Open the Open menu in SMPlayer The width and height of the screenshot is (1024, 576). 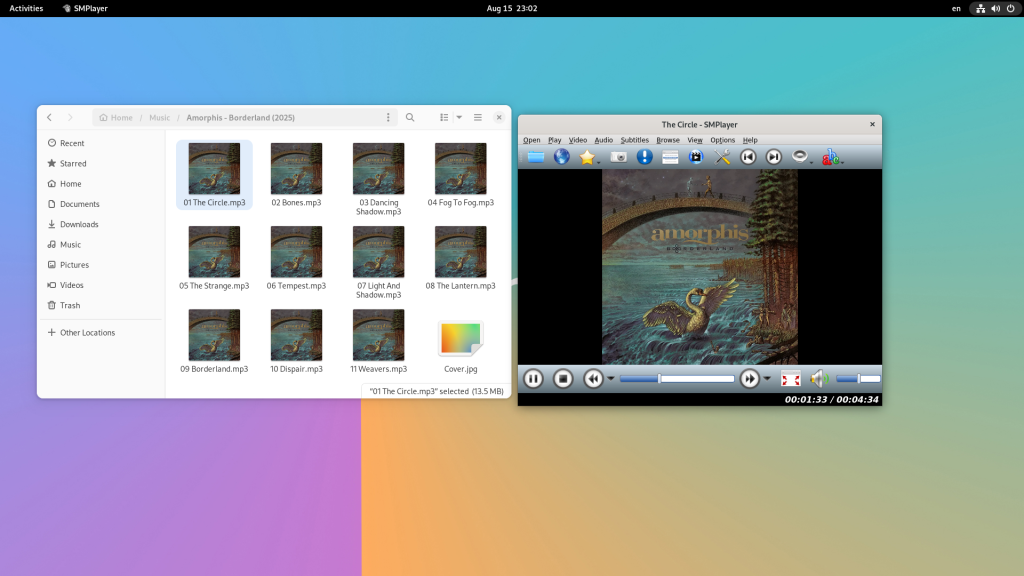pyautogui.click(x=532, y=140)
